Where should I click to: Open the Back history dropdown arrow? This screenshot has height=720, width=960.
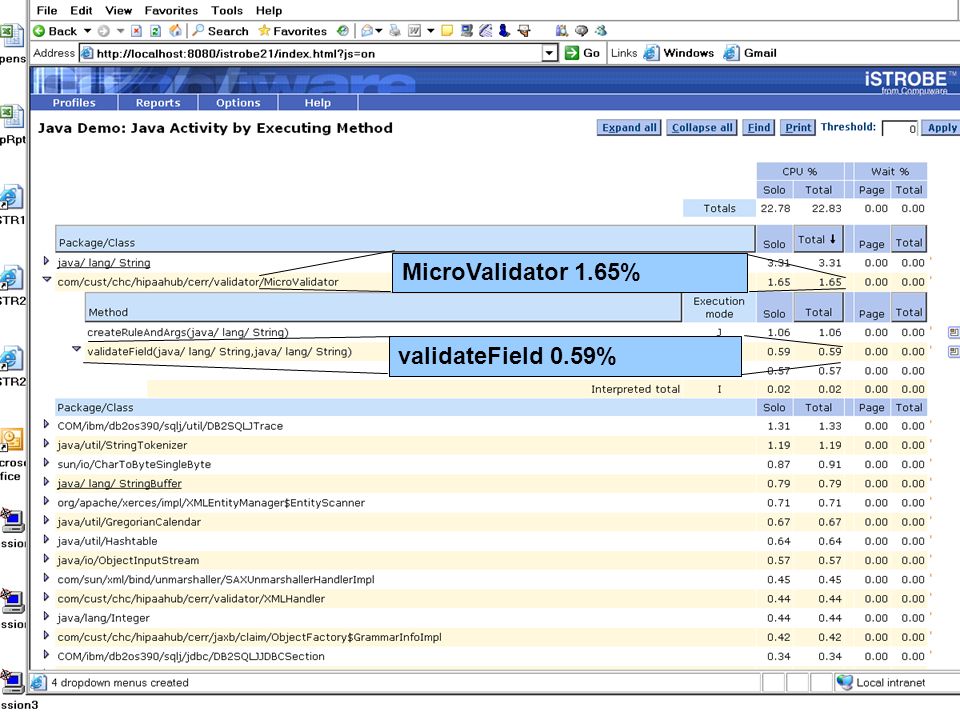tap(88, 31)
